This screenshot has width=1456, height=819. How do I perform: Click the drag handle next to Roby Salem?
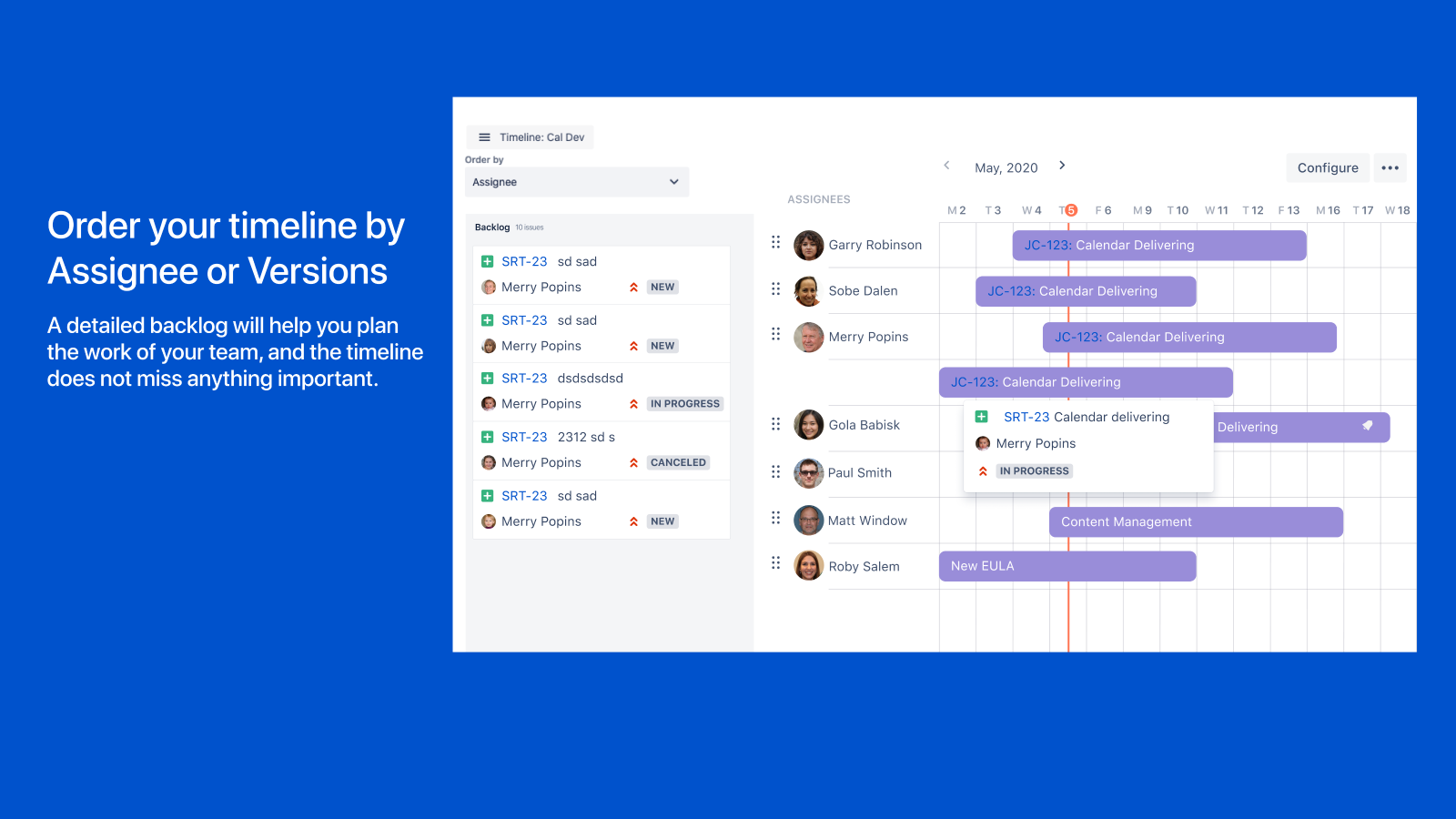point(775,563)
